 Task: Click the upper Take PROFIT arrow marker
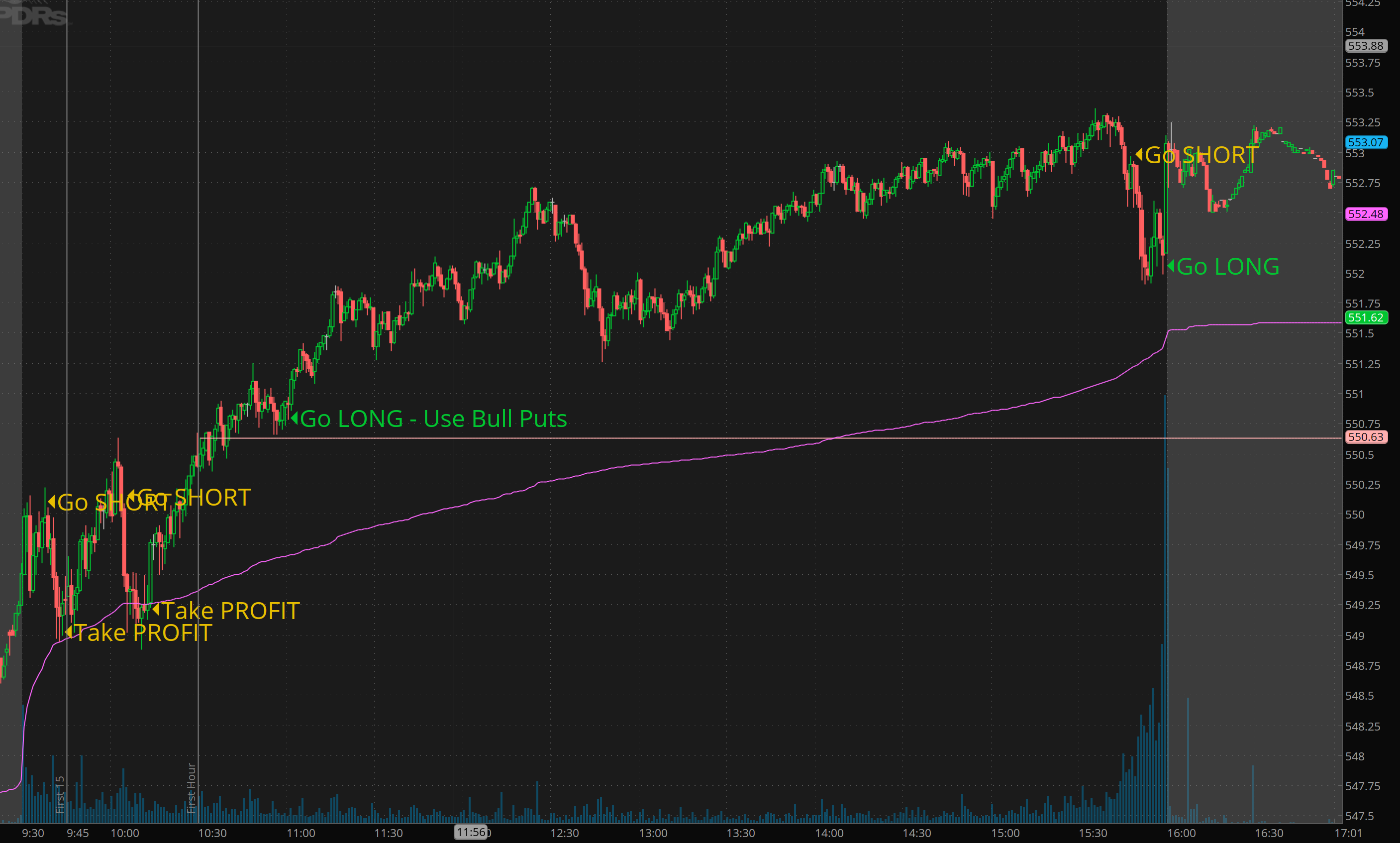pos(156,610)
